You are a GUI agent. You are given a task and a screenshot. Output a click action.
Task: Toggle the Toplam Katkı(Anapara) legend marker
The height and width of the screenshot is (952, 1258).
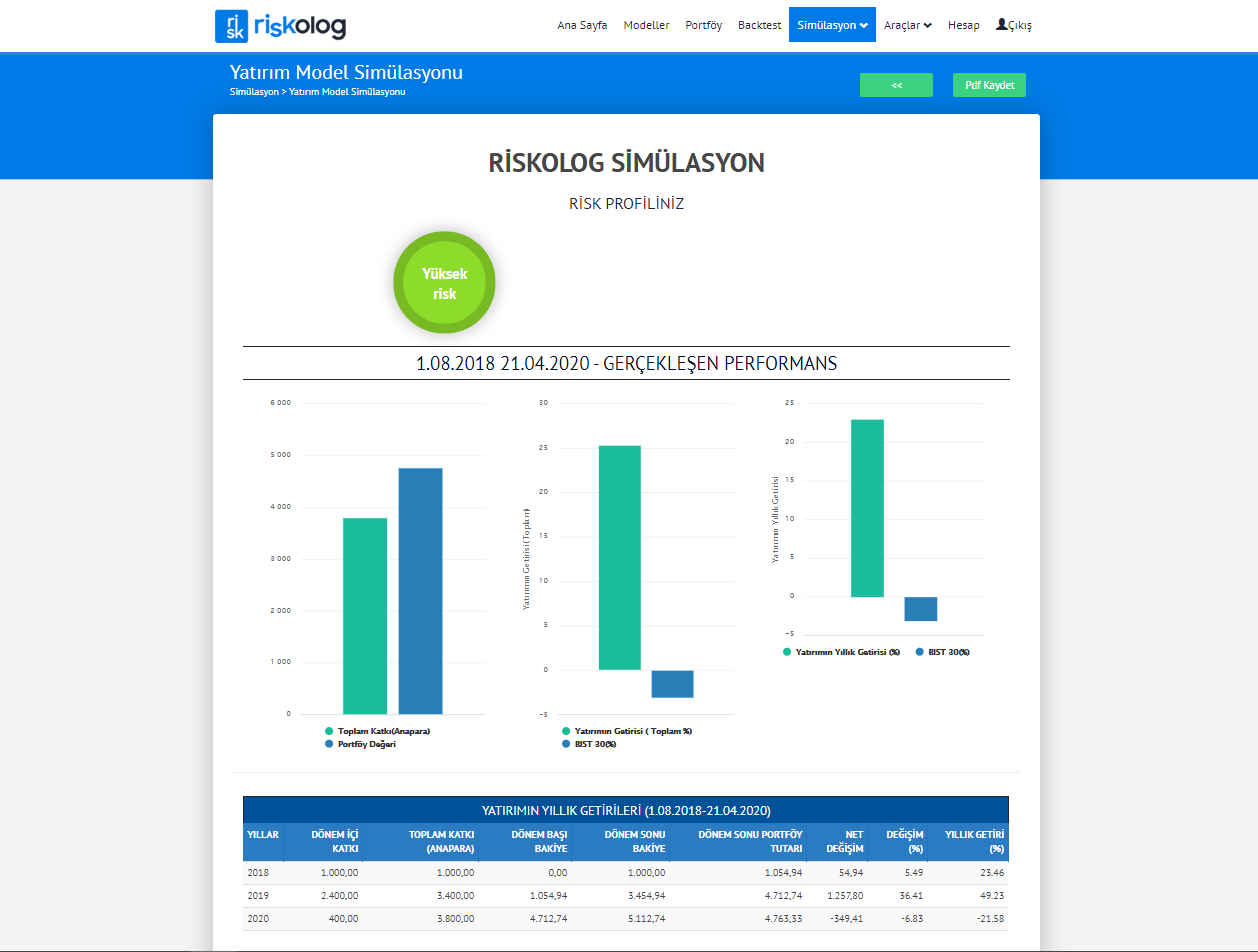(x=330, y=731)
